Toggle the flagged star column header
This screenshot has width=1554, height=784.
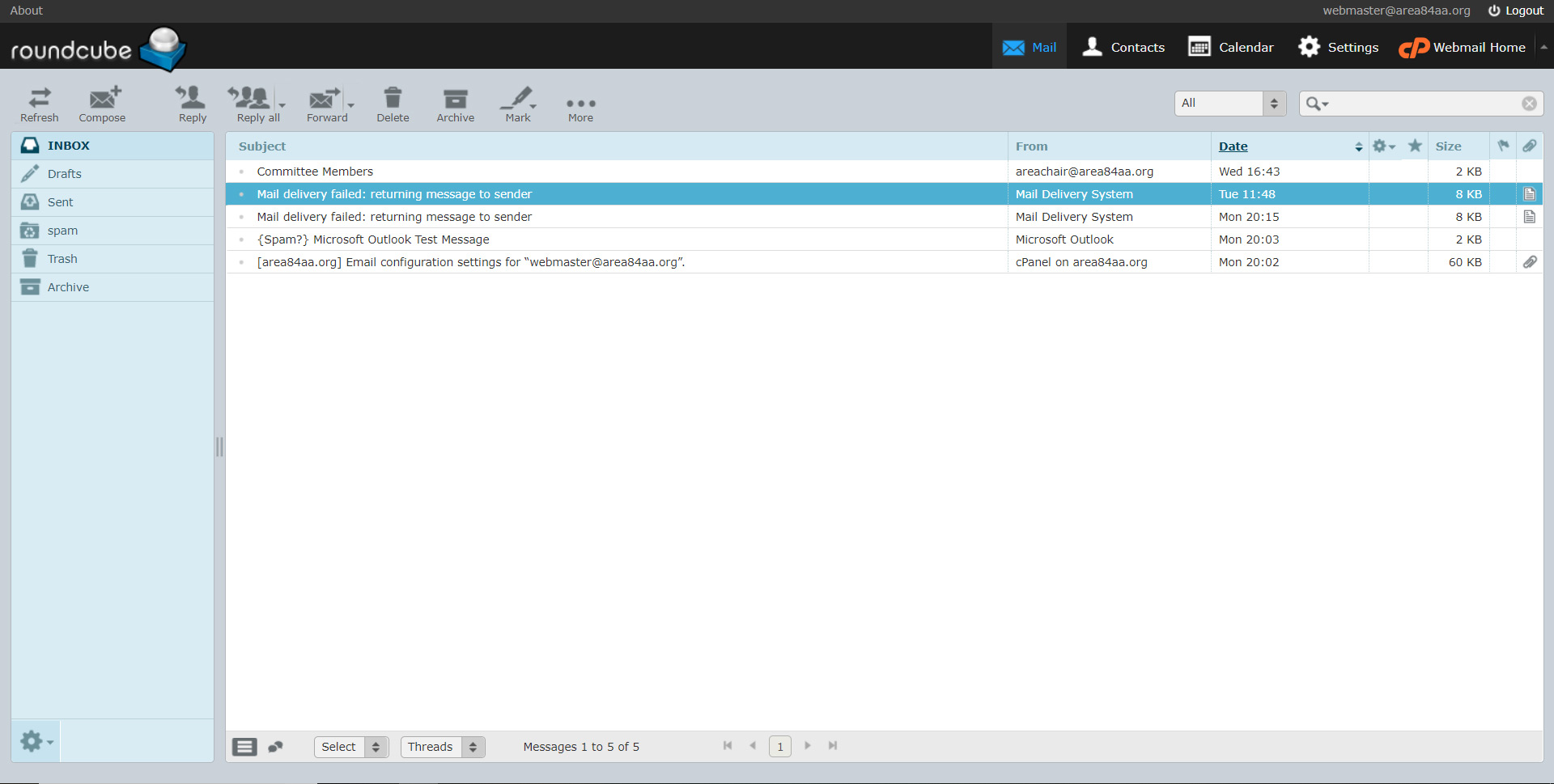tap(1414, 146)
